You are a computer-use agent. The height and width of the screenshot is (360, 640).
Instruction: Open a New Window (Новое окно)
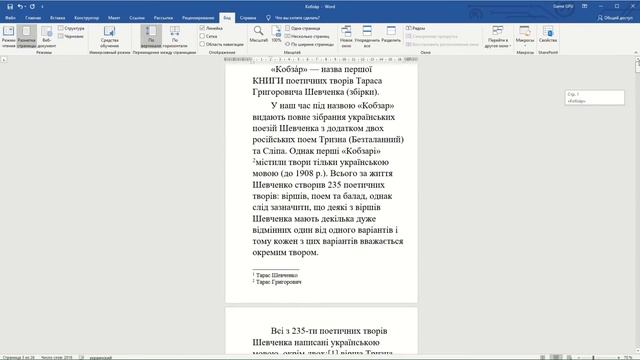click(x=346, y=36)
